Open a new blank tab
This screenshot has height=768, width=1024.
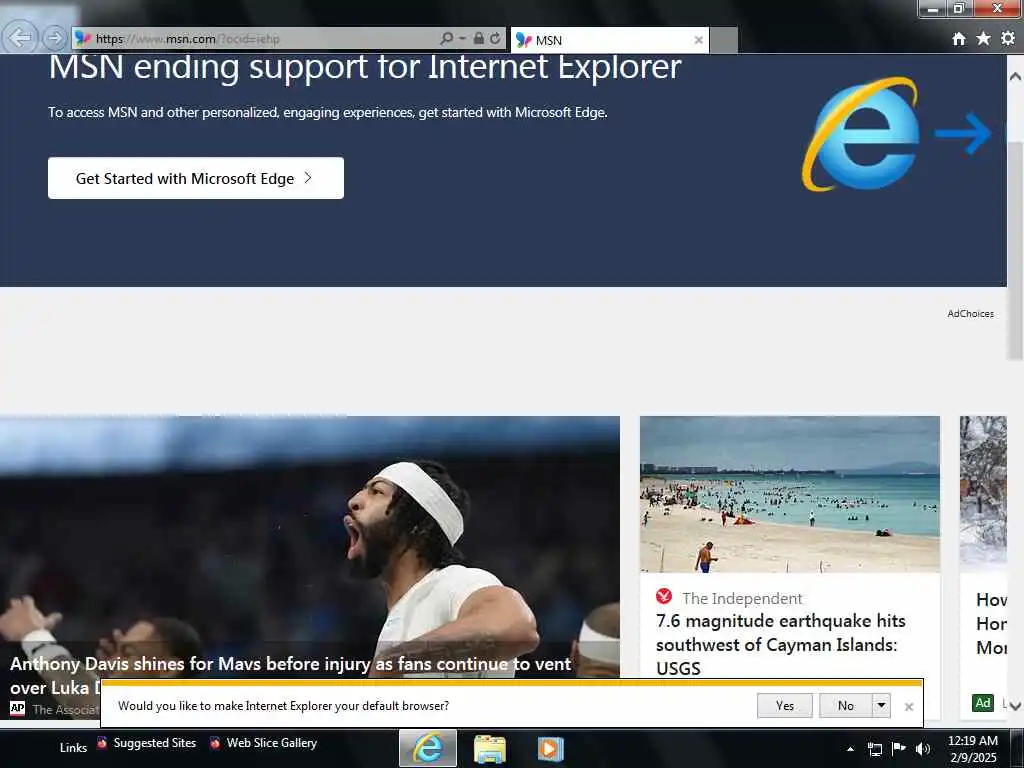724,40
